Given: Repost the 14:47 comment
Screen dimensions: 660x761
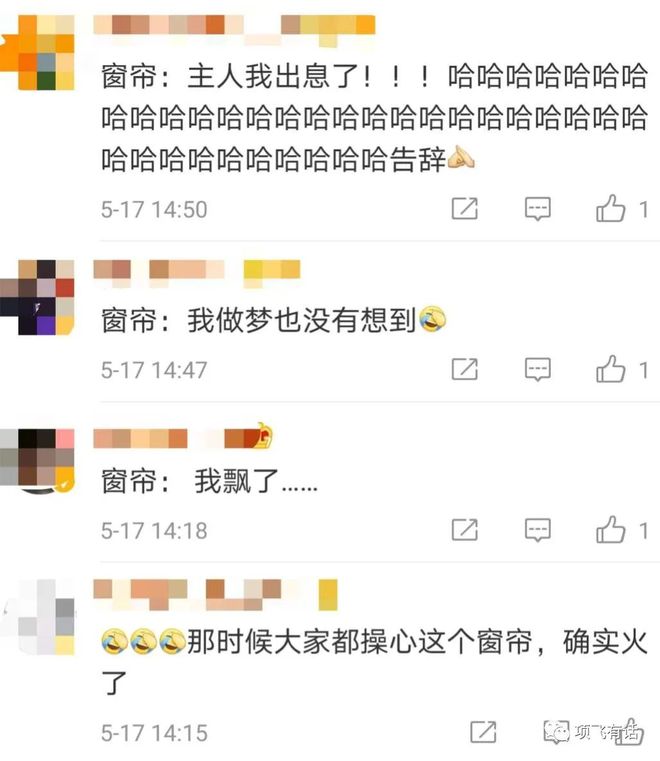Looking at the screenshot, I should (464, 369).
